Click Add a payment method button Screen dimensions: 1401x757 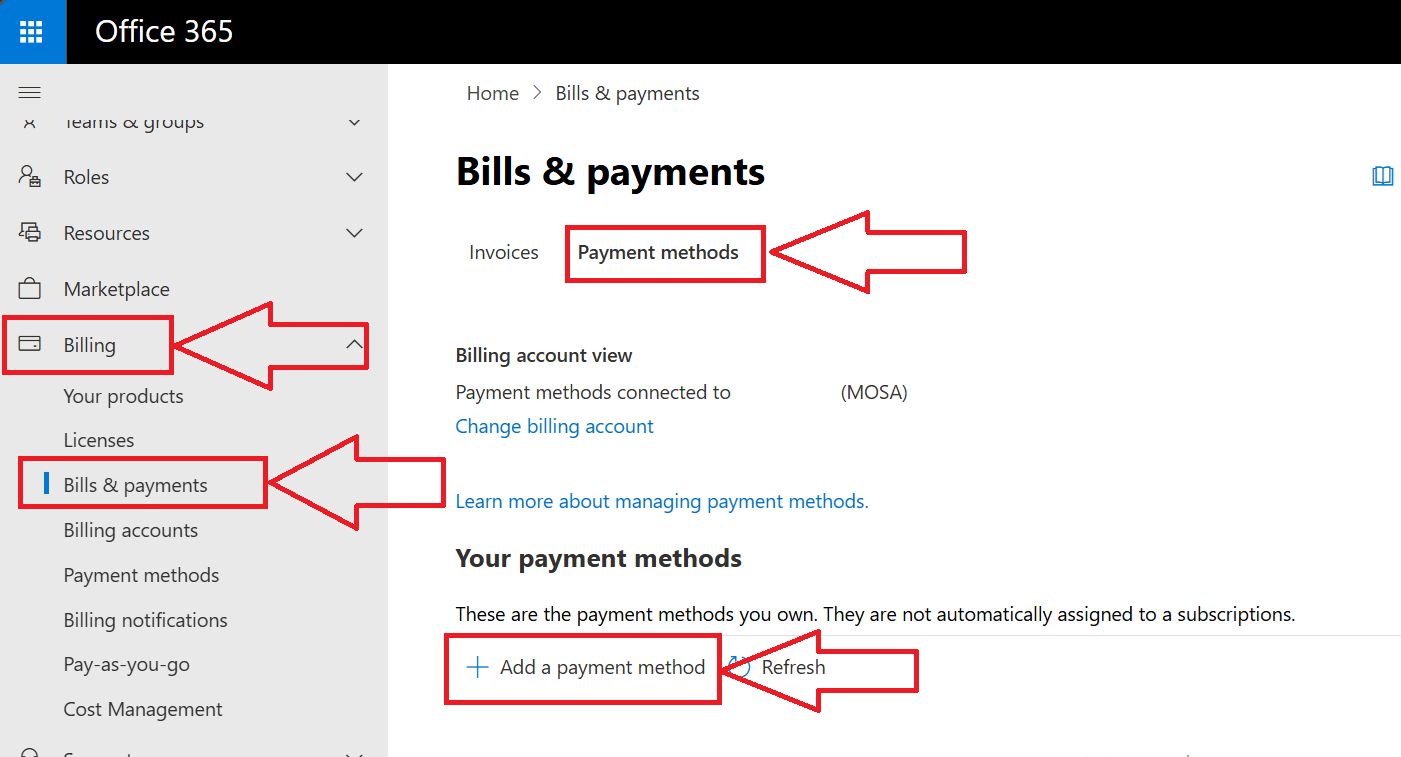pos(587,667)
